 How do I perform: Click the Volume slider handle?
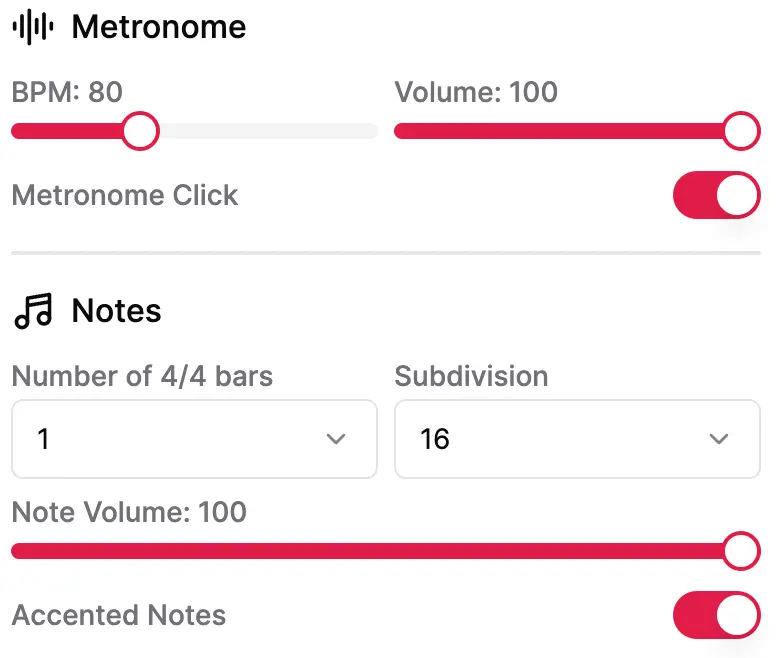pyautogui.click(x=741, y=131)
